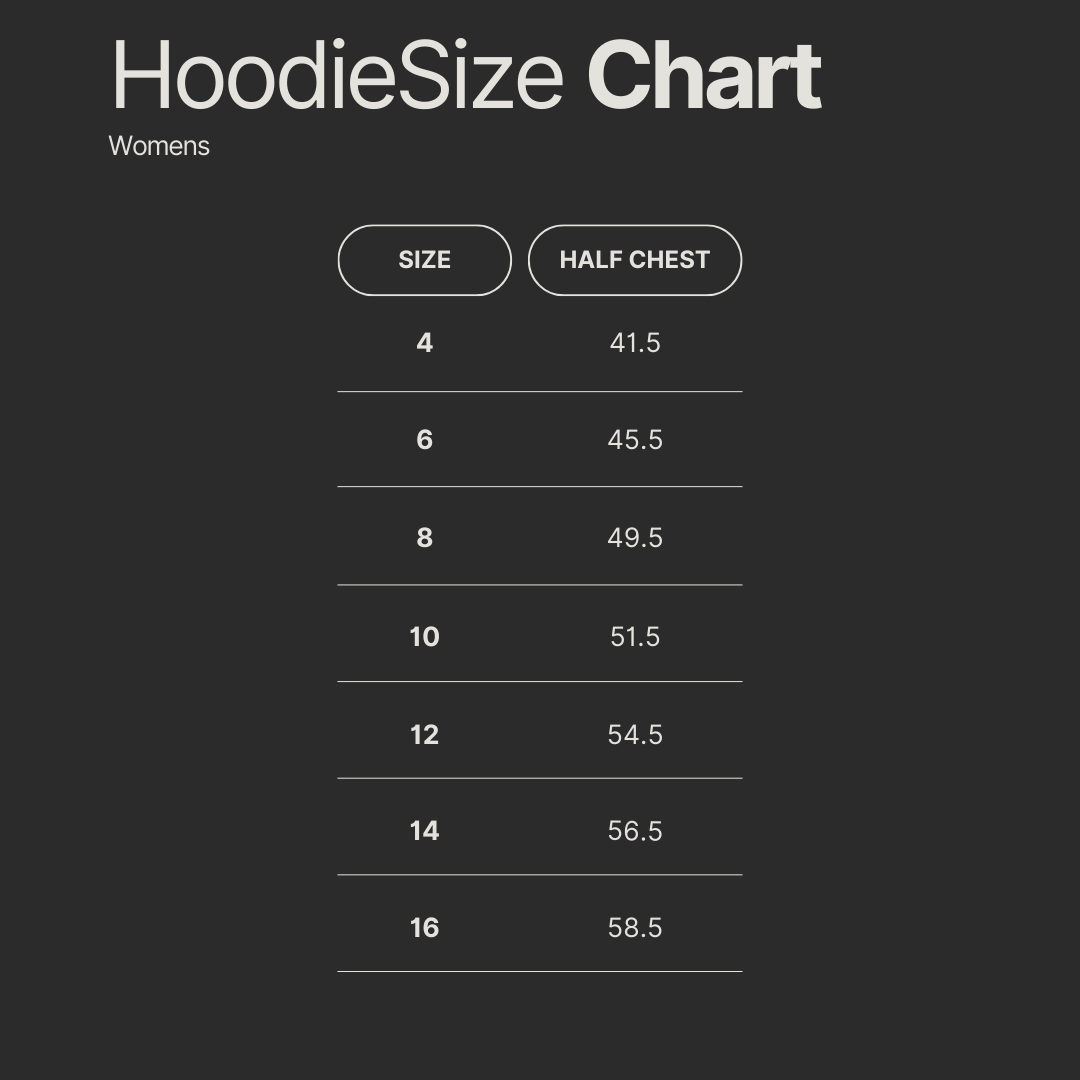Click the 45.5 half chest value
The width and height of the screenshot is (1080, 1080).
pos(635,440)
